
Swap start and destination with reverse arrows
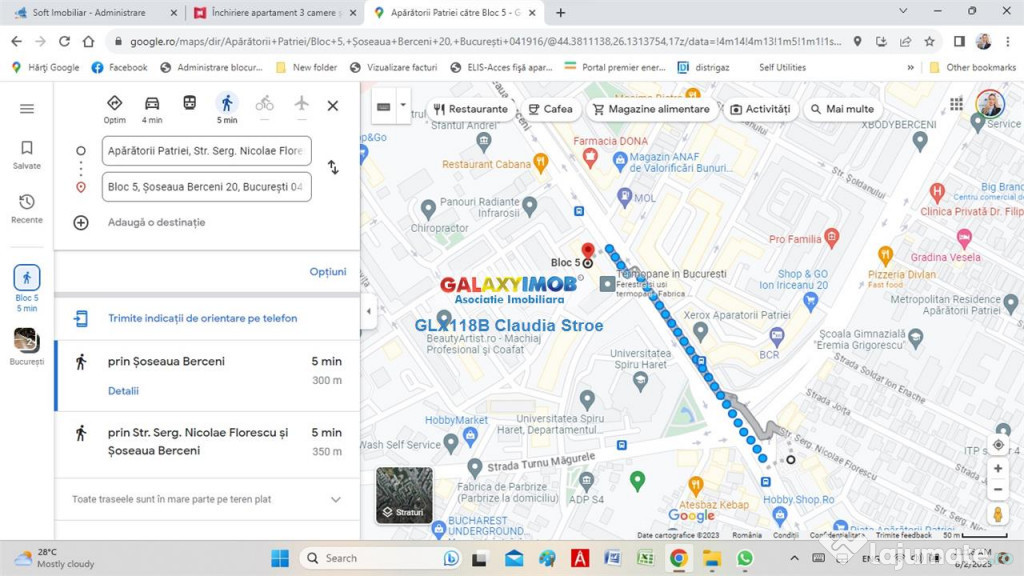point(333,168)
